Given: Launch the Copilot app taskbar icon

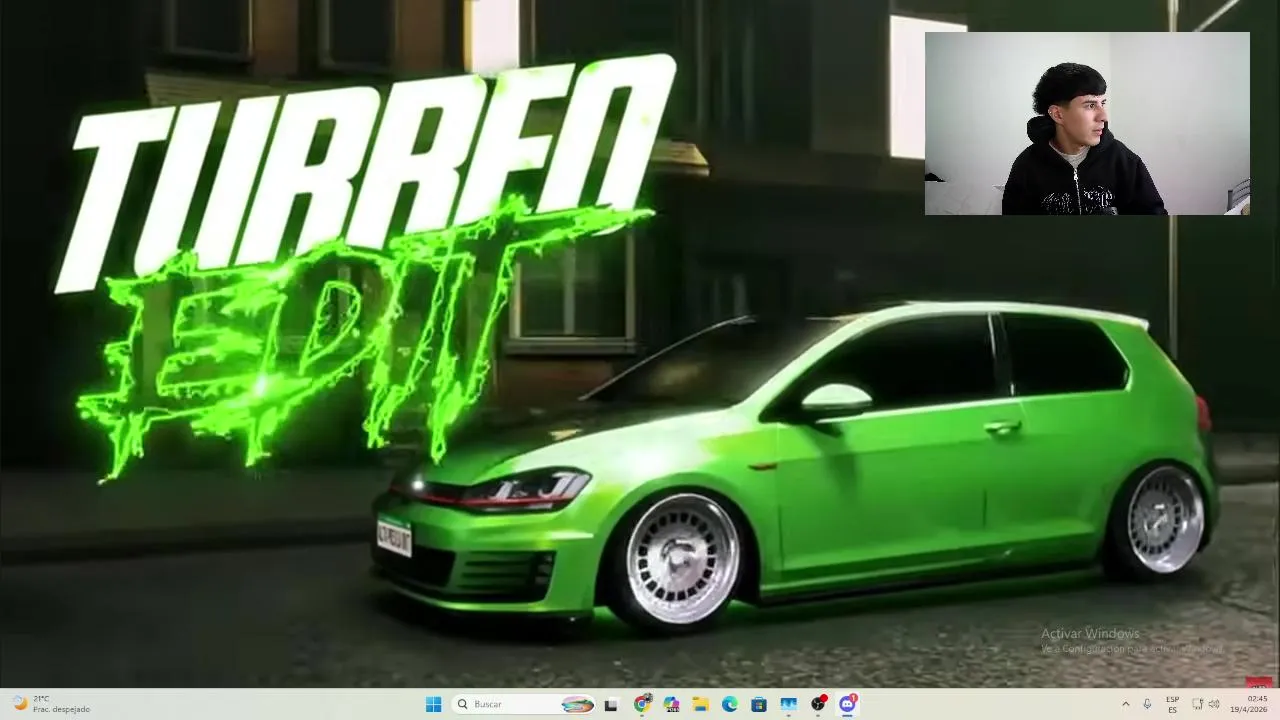Looking at the screenshot, I should [671, 704].
